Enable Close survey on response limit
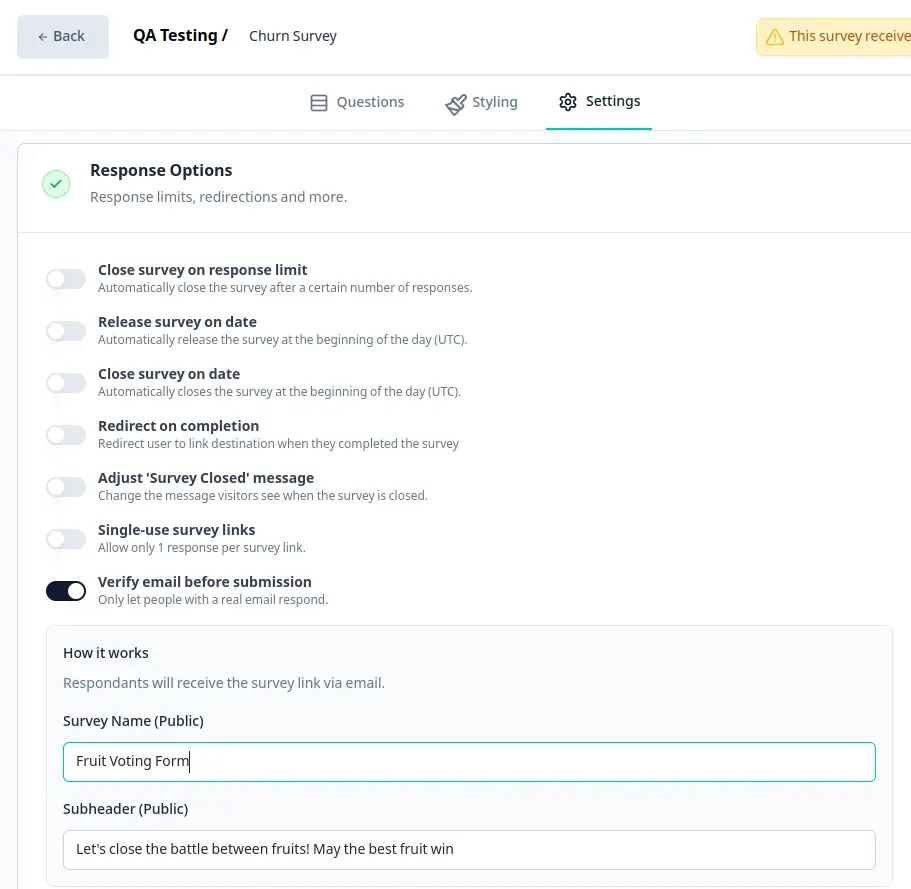 pos(66,279)
